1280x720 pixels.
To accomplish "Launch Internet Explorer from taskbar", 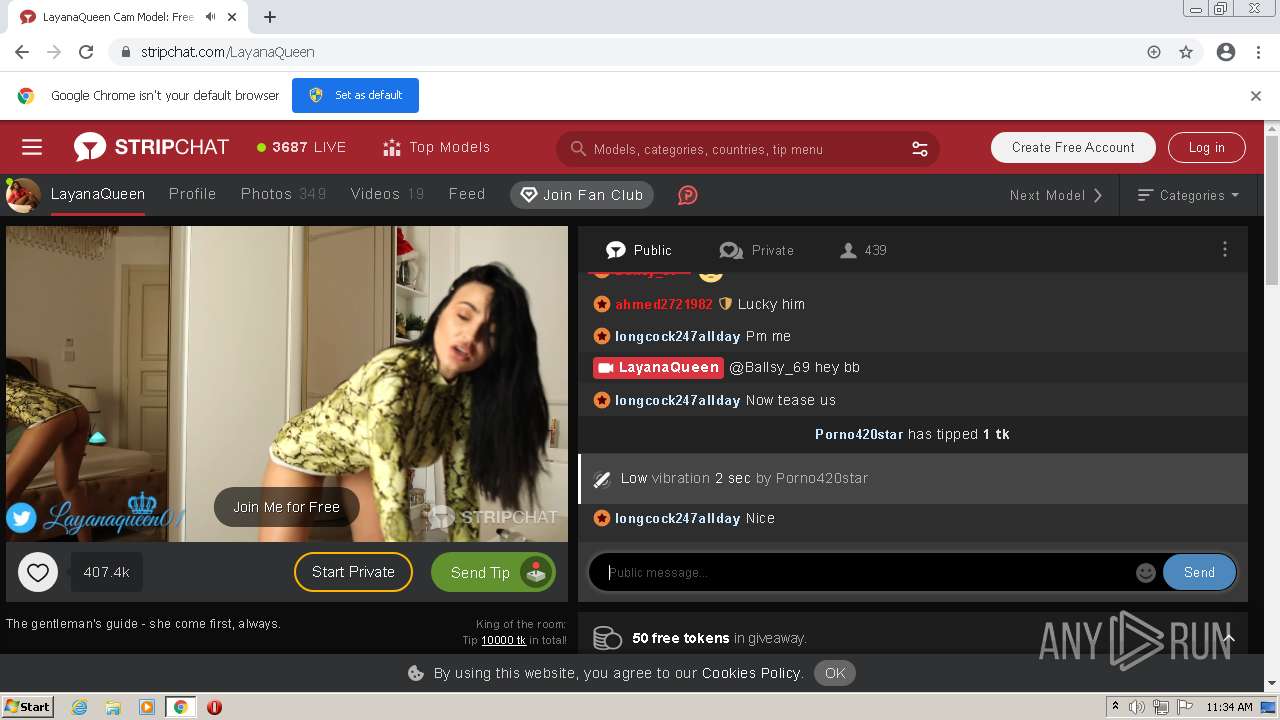I will pos(79,707).
